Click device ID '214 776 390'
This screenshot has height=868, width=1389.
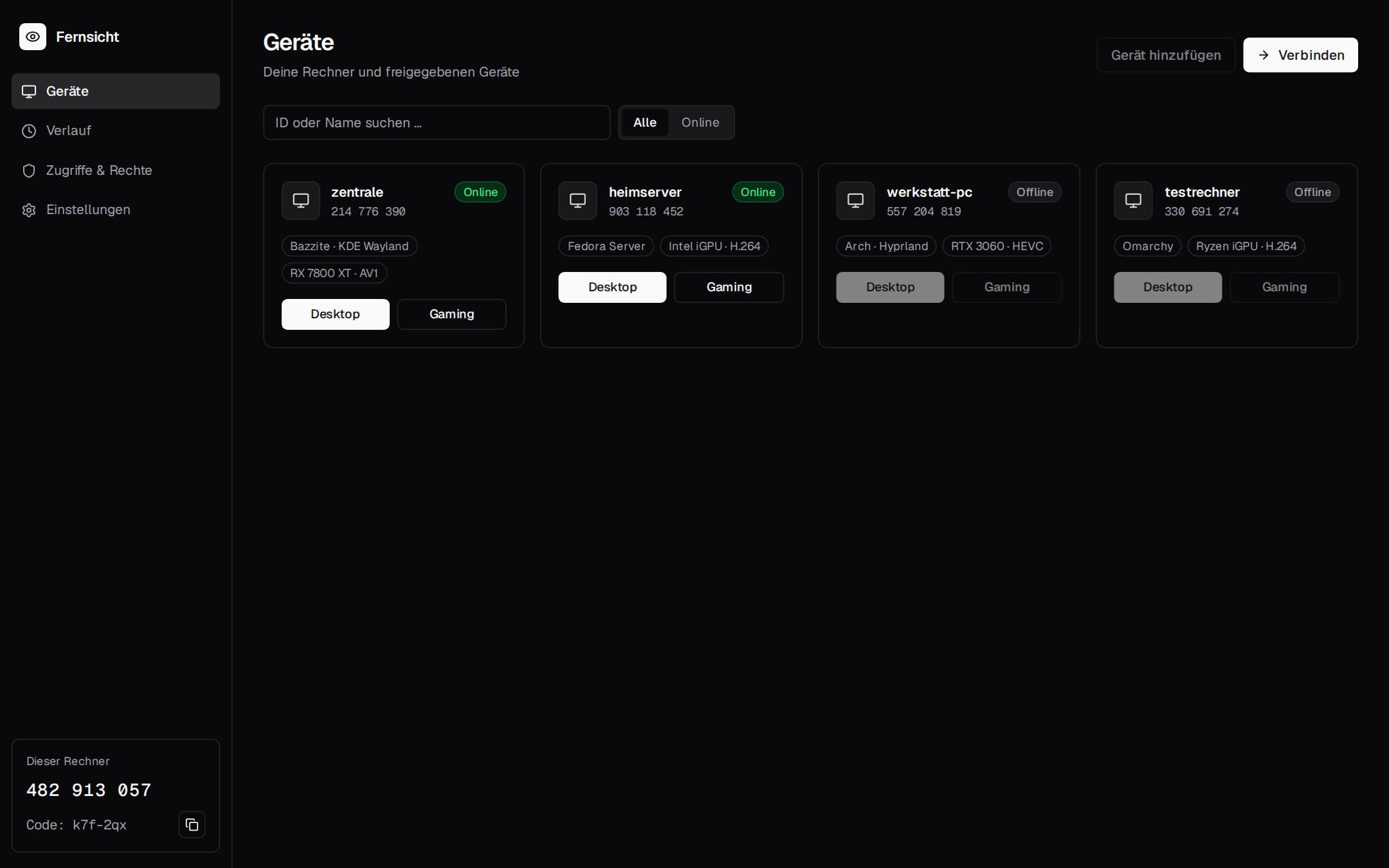[368, 212]
